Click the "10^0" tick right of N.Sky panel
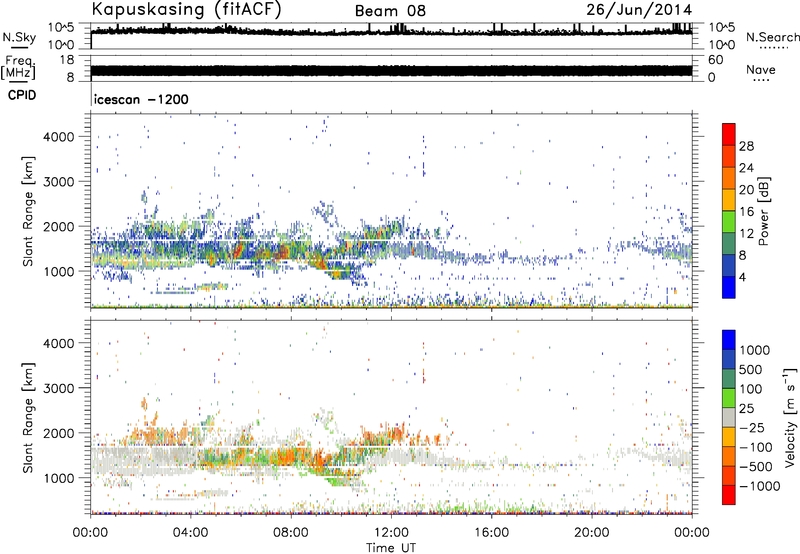The image size is (800, 554). (722, 45)
